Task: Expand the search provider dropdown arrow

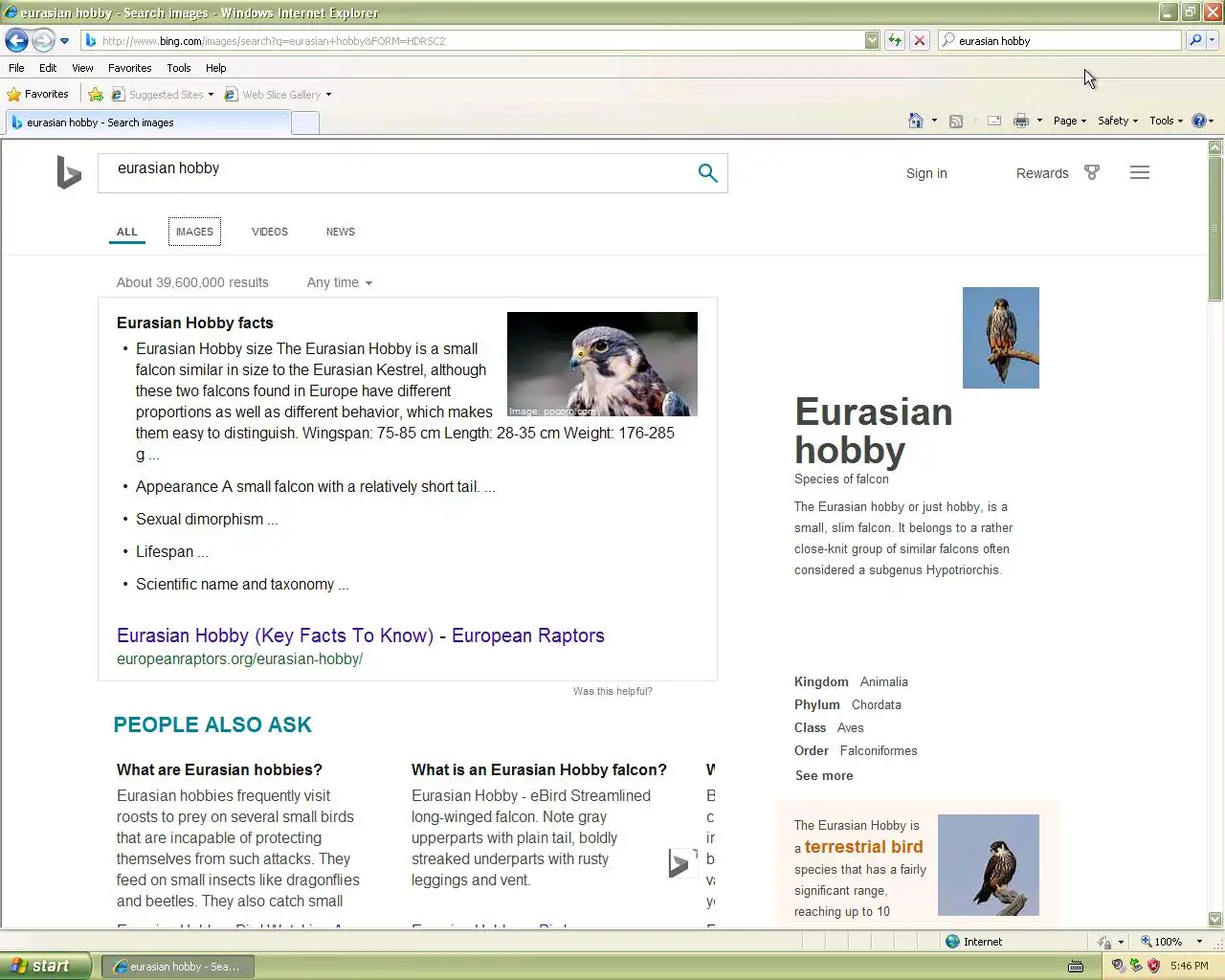Action: click(x=1213, y=40)
